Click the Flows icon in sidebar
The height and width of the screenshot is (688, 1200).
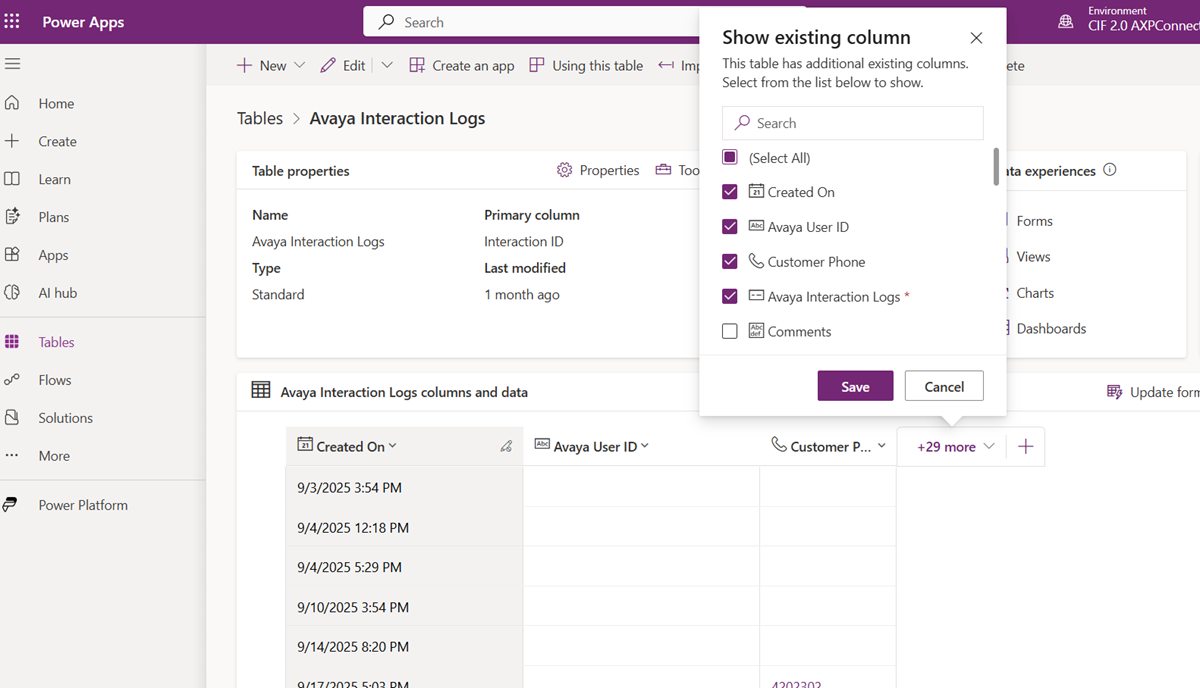point(12,380)
